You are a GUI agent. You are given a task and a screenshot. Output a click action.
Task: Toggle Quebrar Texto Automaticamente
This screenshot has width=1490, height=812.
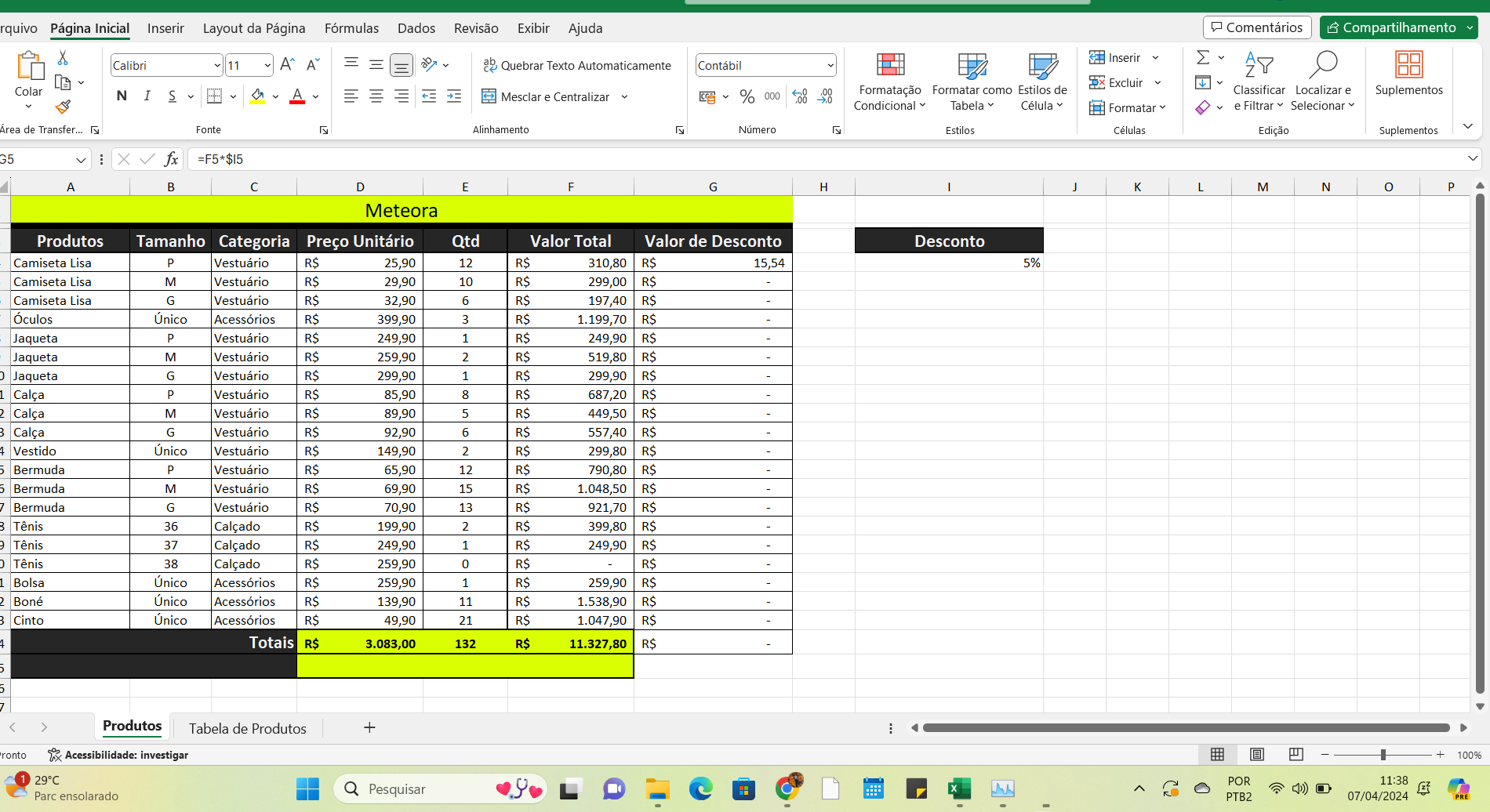click(x=576, y=65)
